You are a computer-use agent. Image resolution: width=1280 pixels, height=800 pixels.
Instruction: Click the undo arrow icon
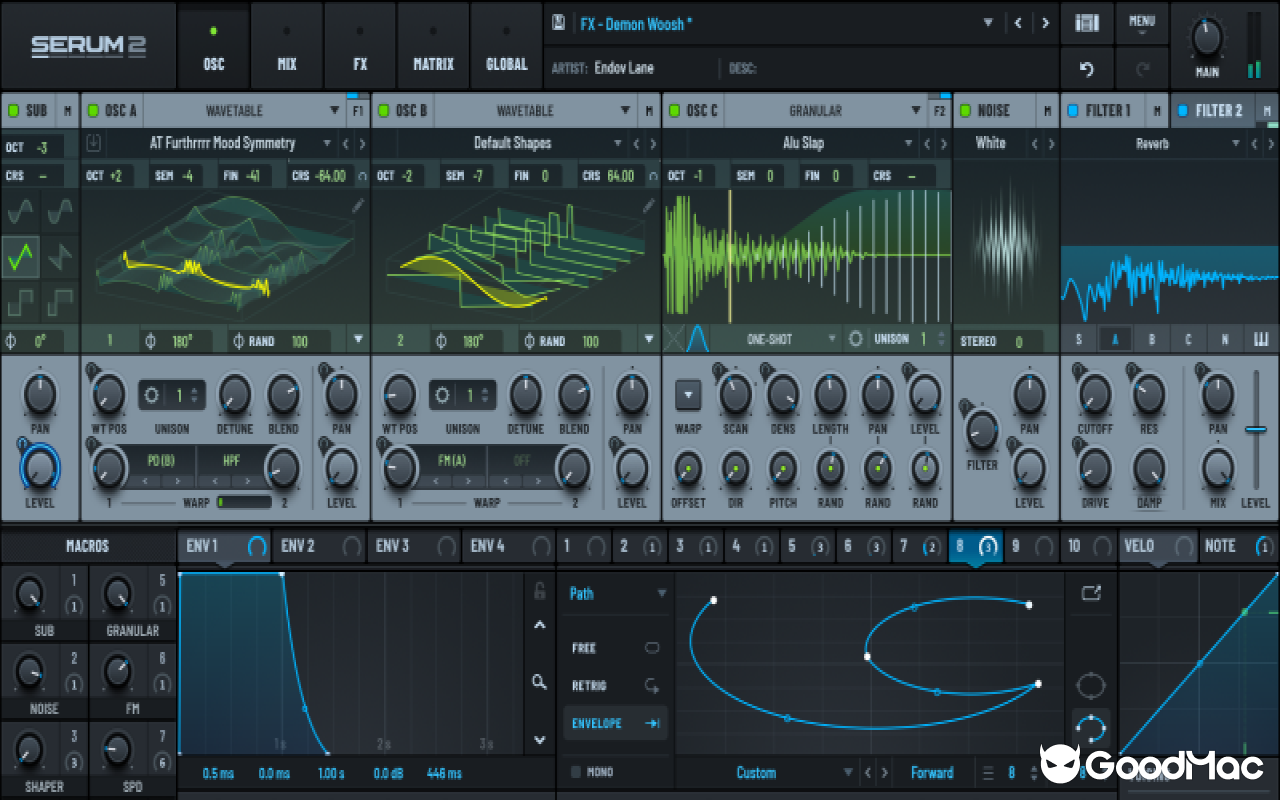tap(1088, 69)
